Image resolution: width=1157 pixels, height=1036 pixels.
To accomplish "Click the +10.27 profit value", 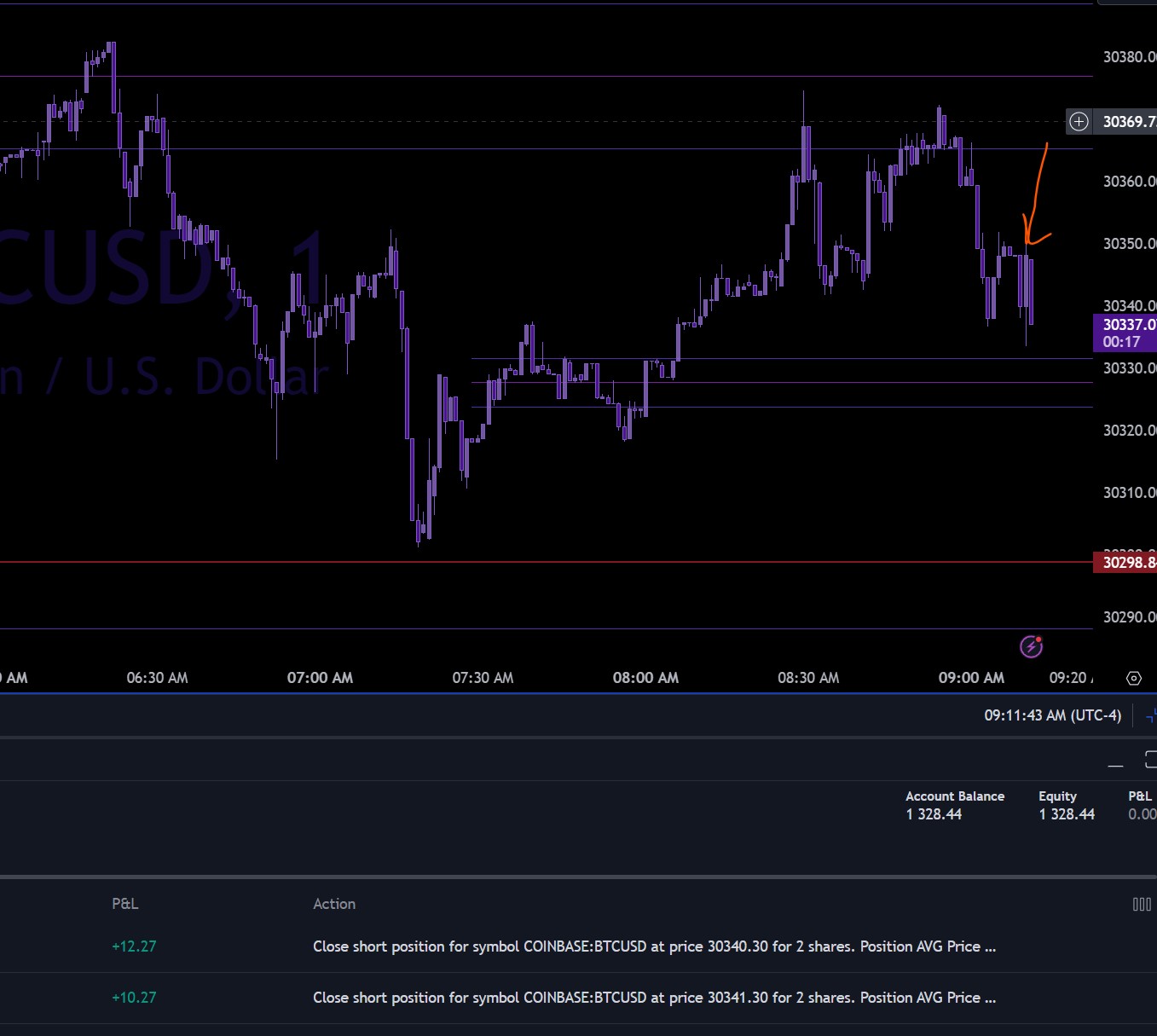I will point(134,998).
